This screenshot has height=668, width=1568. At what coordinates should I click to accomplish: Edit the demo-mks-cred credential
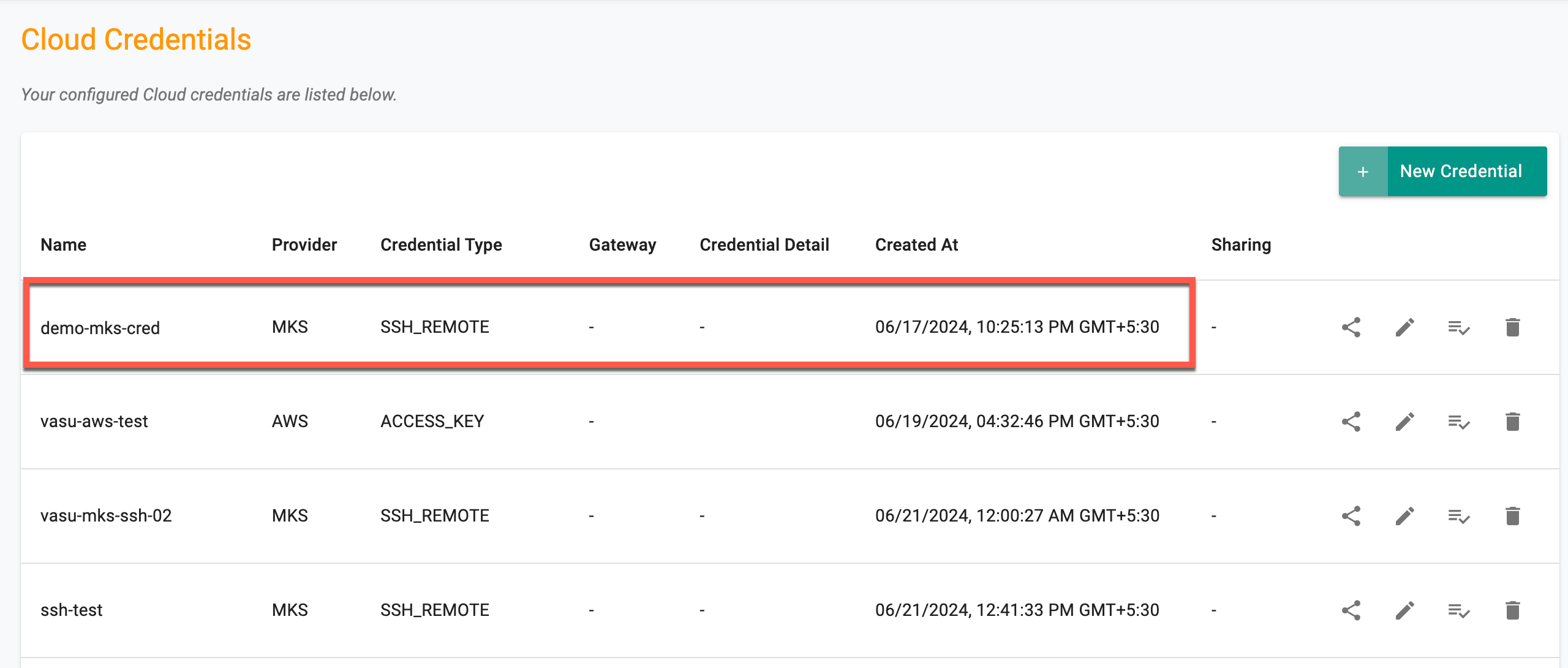(1405, 327)
